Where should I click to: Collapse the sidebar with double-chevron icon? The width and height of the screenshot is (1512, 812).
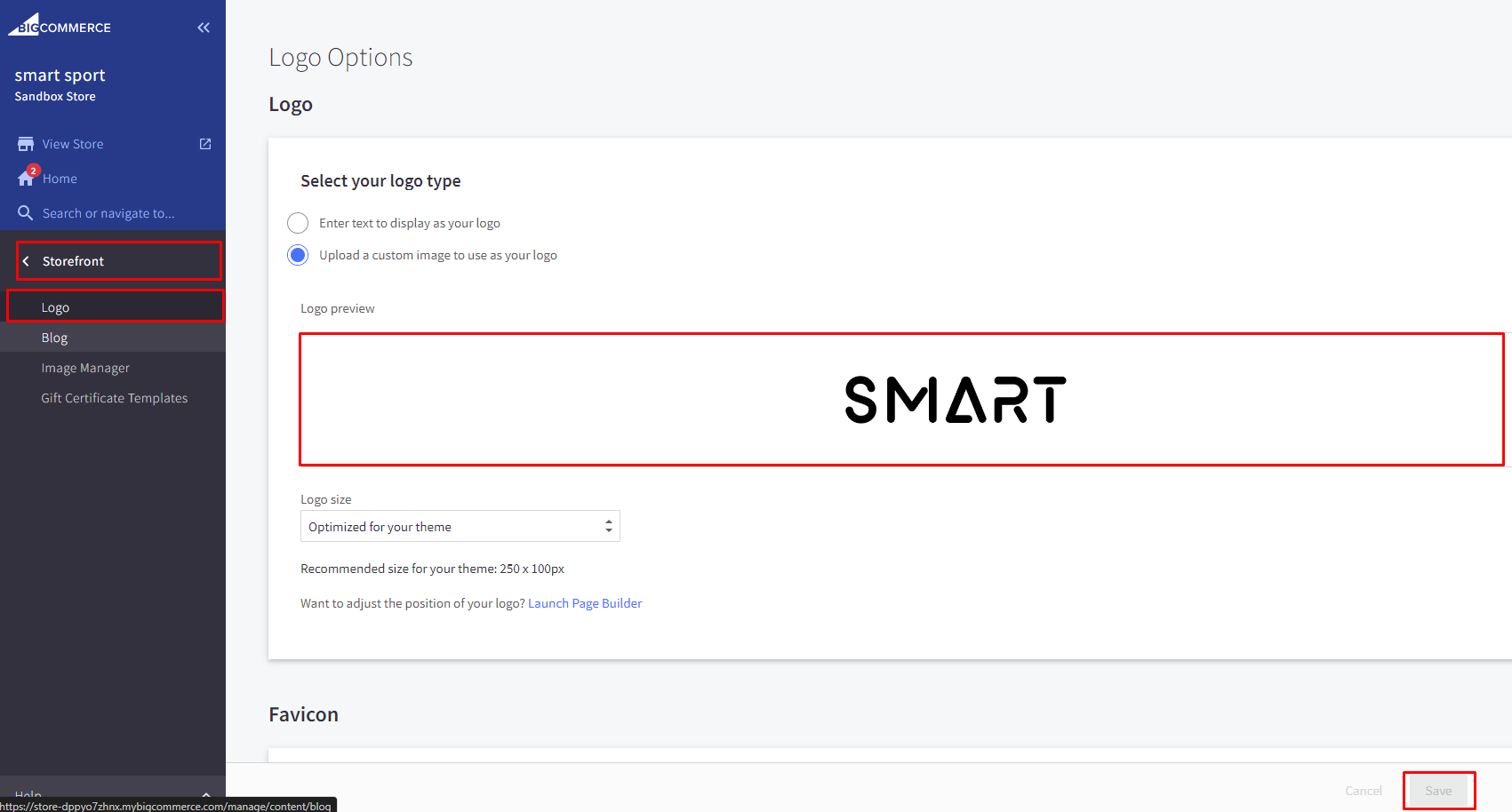coord(204,28)
